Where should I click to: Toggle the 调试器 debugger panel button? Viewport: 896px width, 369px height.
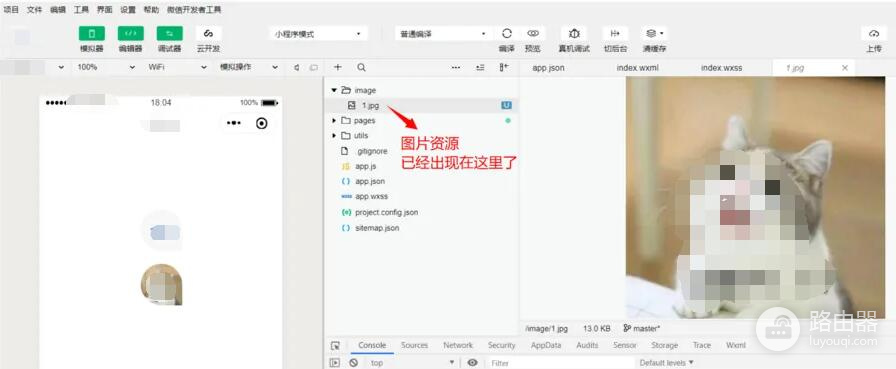point(169,33)
